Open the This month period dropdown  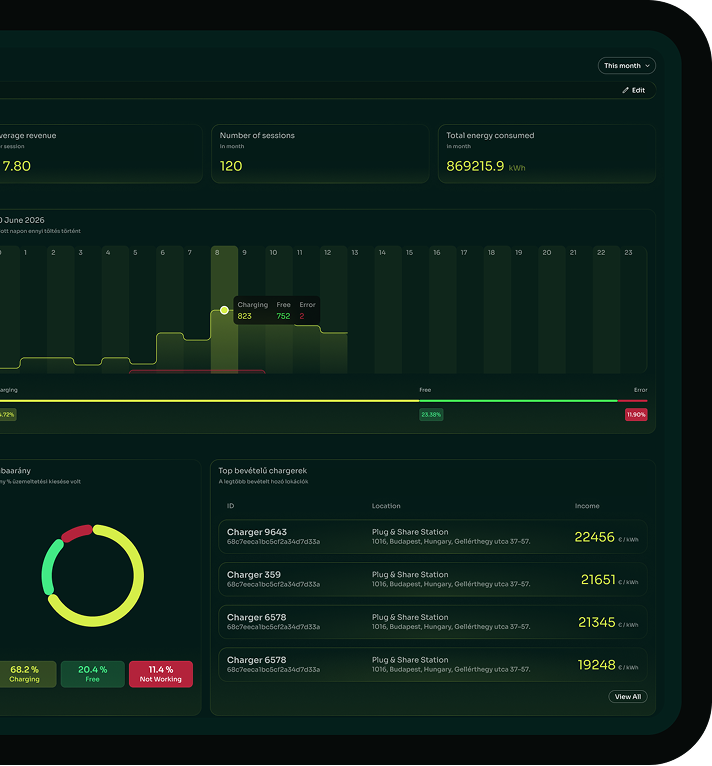tap(627, 66)
